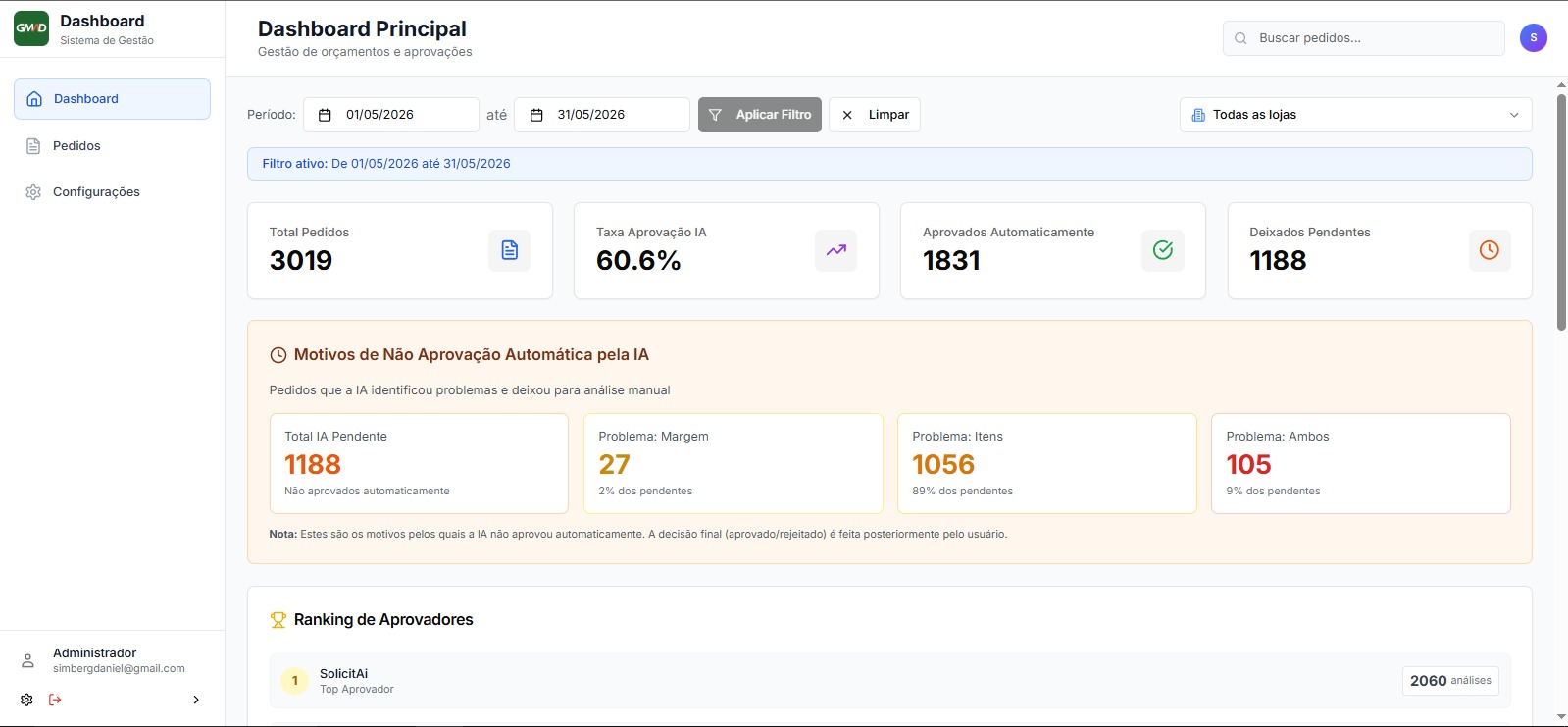This screenshot has height=727, width=1568.
Task: Click the chevron on the store selector
Action: click(1514, 115)
